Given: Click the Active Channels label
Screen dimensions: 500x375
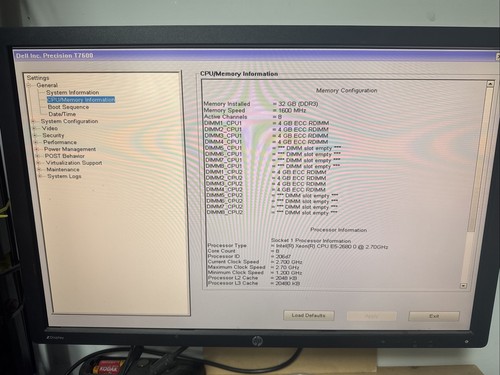Looking at the screenshot, I should tap(225, 117).
